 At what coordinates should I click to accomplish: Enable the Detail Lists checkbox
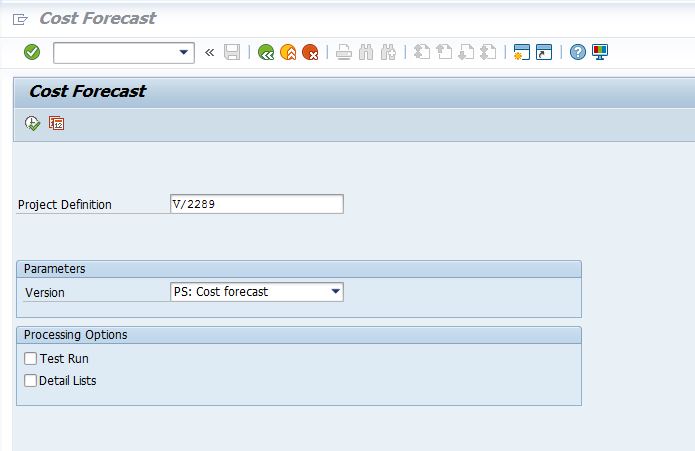[x=31, y=381]
